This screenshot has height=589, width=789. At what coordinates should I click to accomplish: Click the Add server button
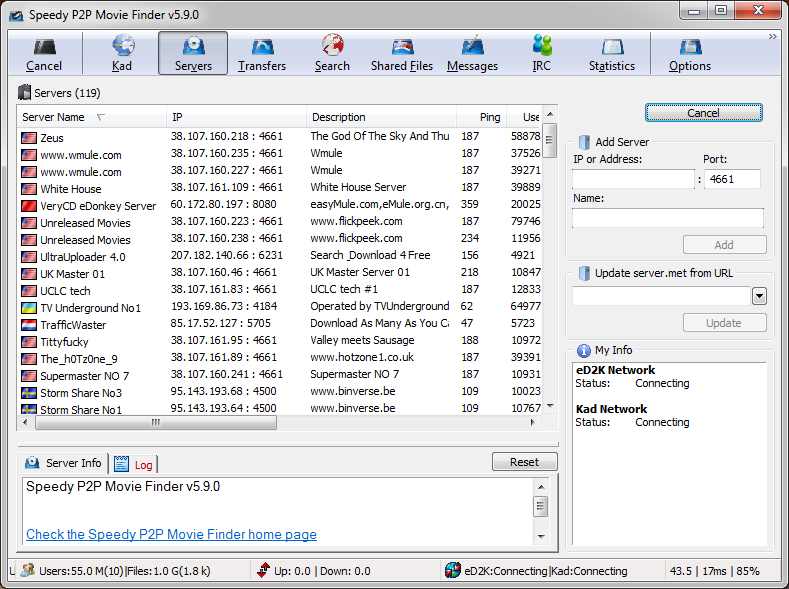tap(725, 245)
